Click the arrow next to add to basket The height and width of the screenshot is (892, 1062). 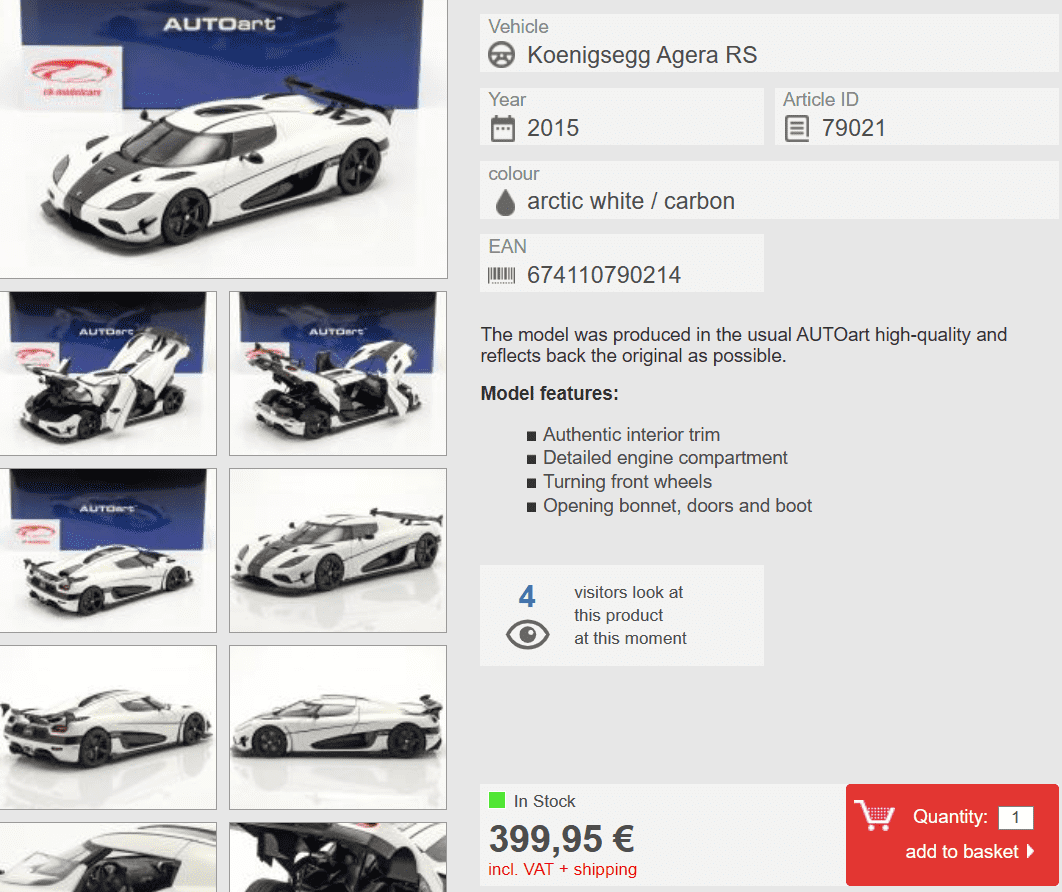point(1030,851)
